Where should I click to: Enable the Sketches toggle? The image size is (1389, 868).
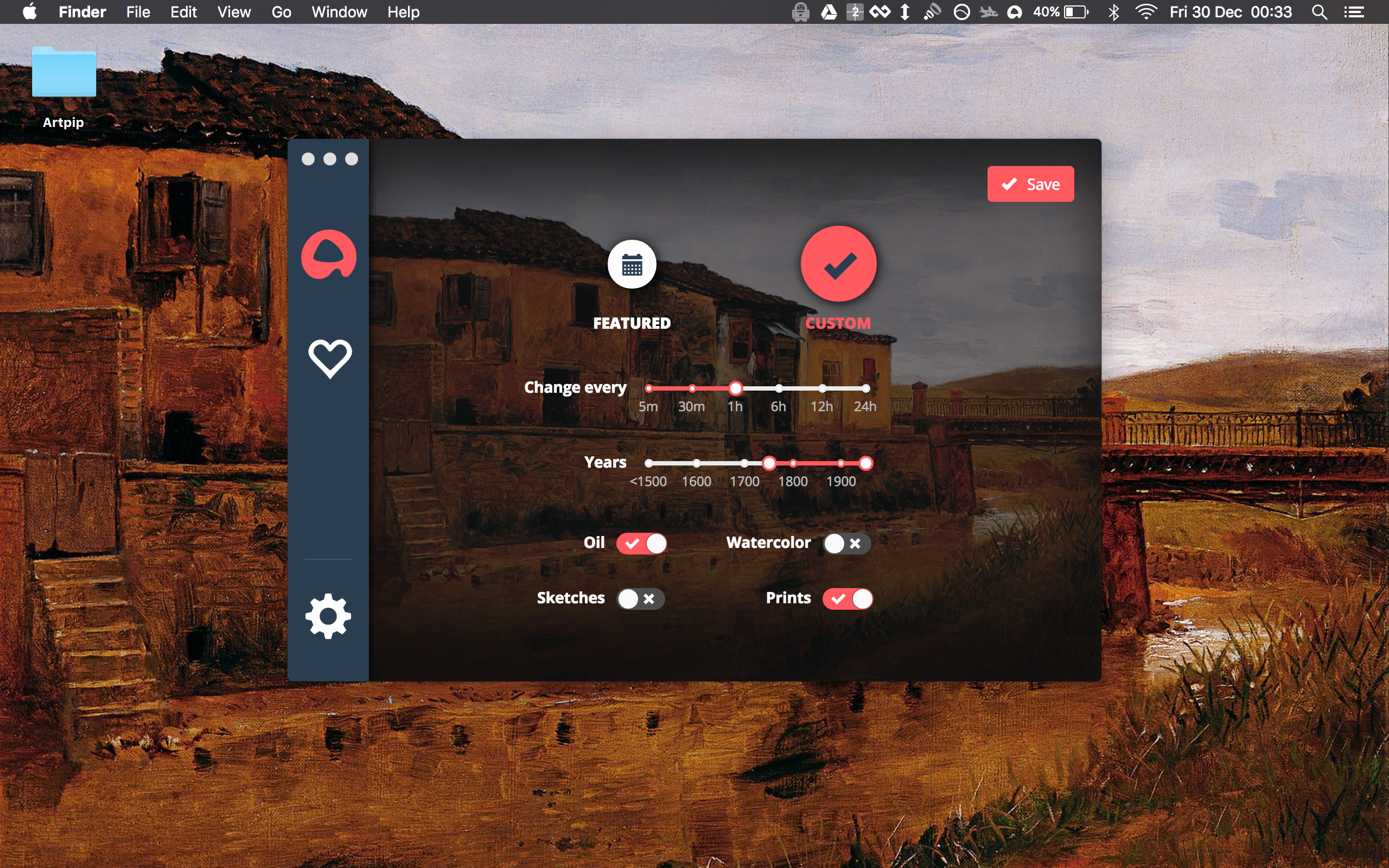(x=640, y=599)
